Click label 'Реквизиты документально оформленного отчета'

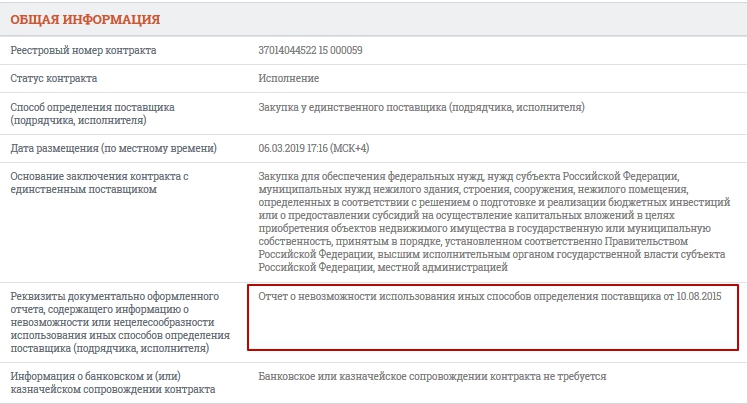pyautogui.click(x=120, y=322)
